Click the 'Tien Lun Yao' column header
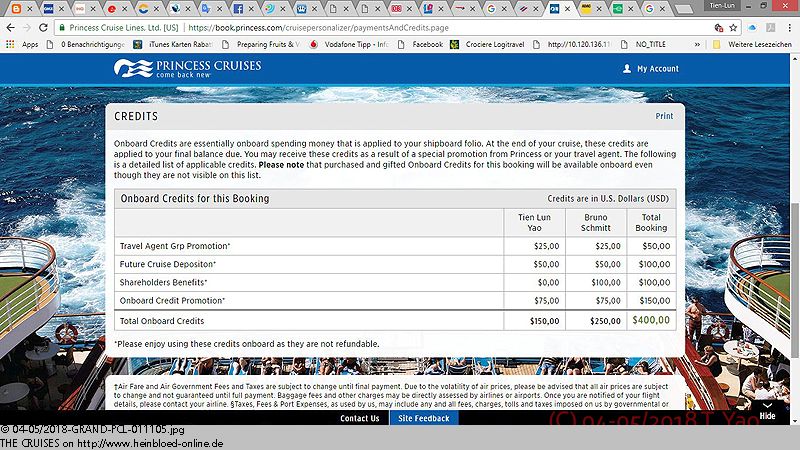This screenshot has height=450, width=800. click(534, 222)
